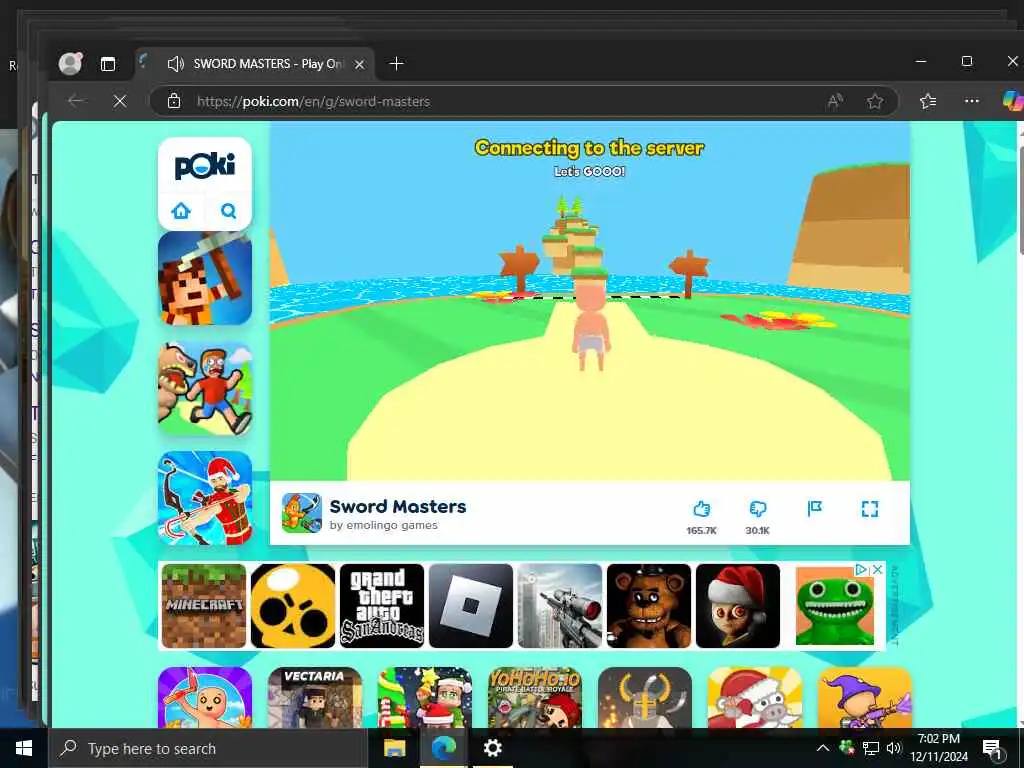Viewport: 1024px width, 768px height.
Task: Show hidden tray icons chevron
Action: point(823,748)
